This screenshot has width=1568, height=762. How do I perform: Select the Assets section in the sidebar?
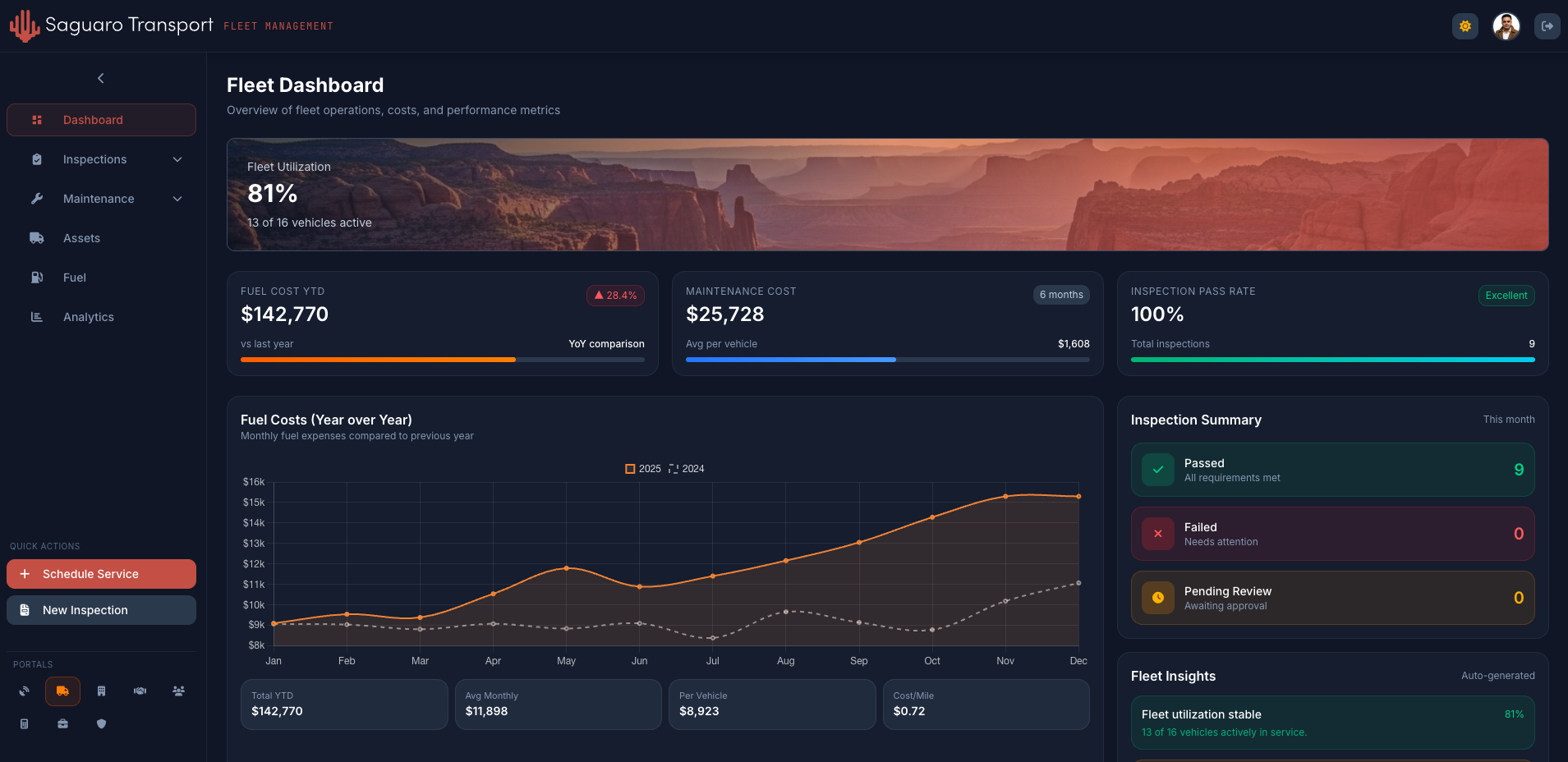coord(81,238)
